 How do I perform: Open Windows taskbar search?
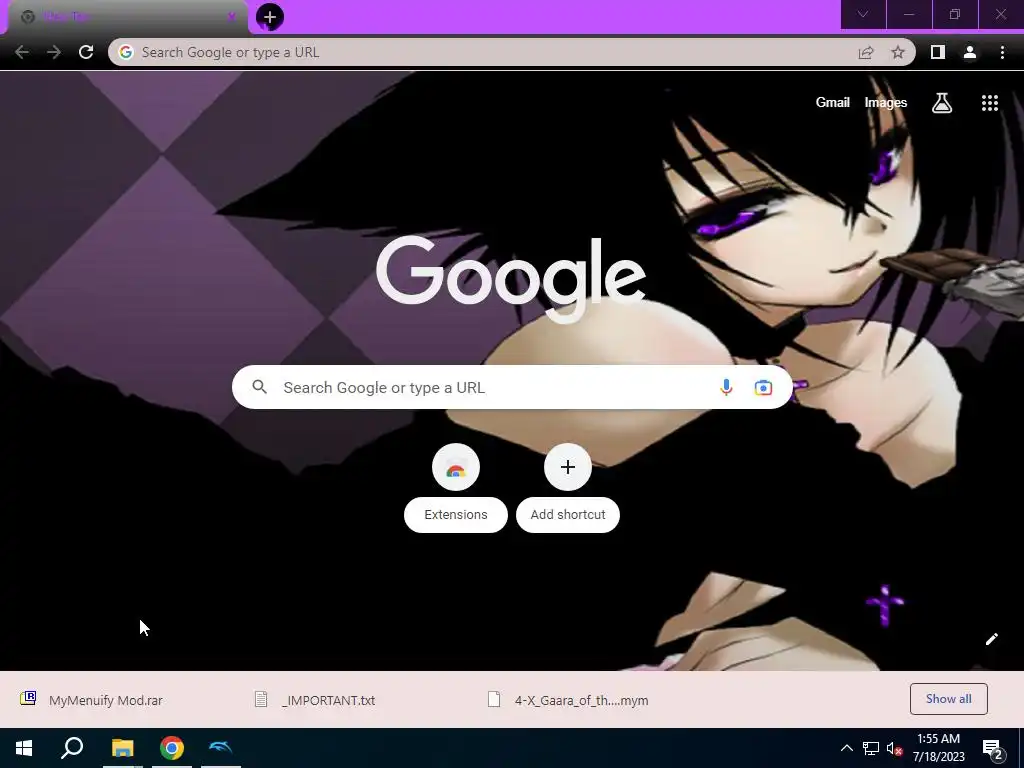coord(72,748)
